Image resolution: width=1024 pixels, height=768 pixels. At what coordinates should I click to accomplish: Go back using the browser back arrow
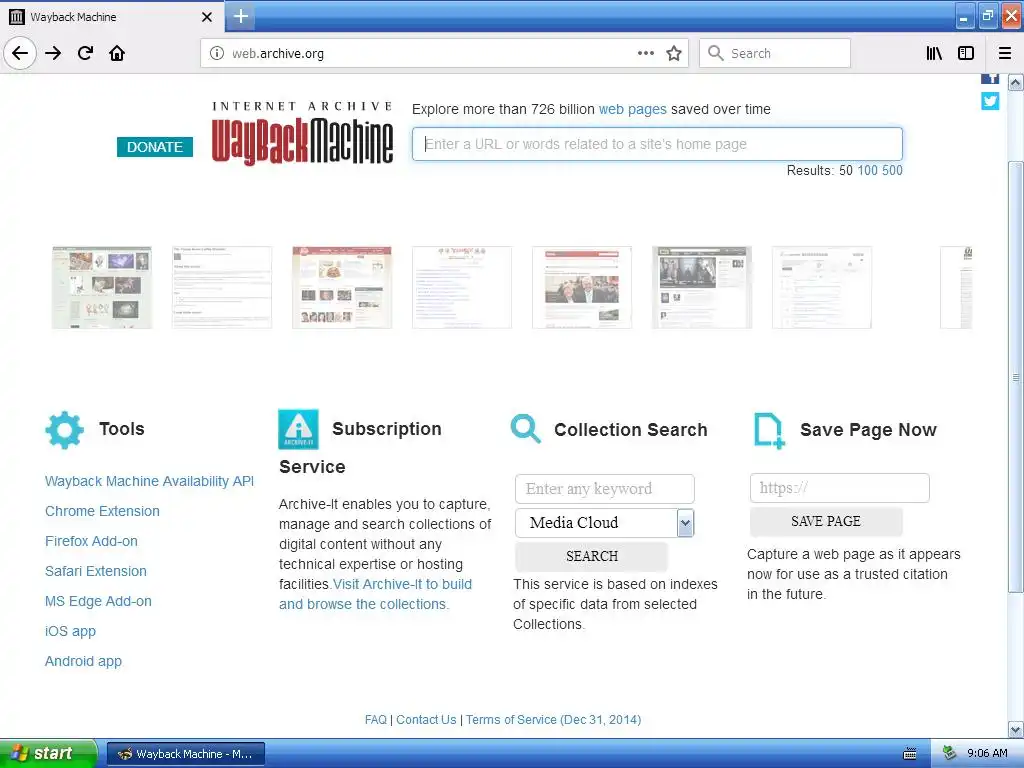coord(20,53)
